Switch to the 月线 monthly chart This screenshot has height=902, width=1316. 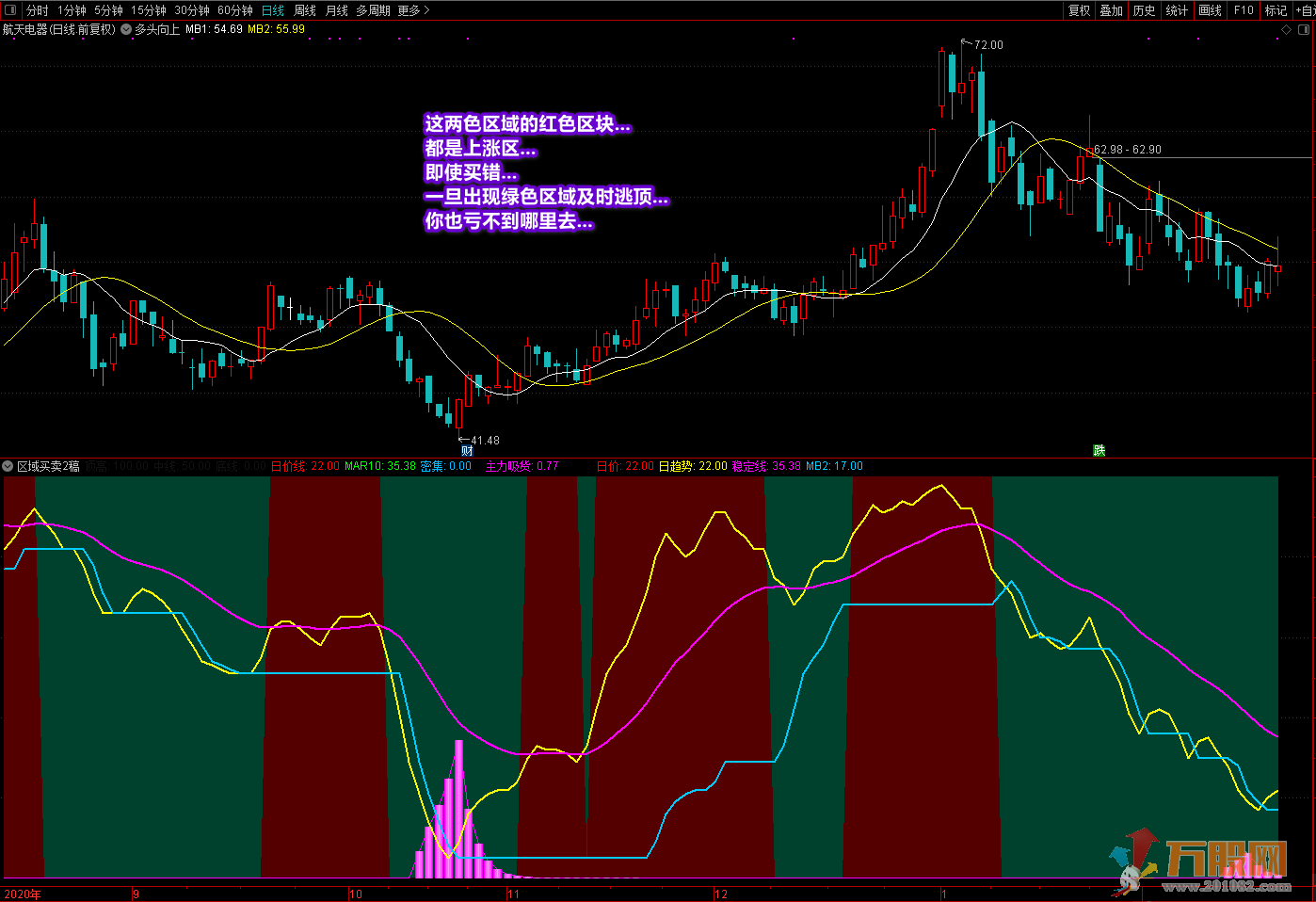pyautogui.click(x=336, y=10)
